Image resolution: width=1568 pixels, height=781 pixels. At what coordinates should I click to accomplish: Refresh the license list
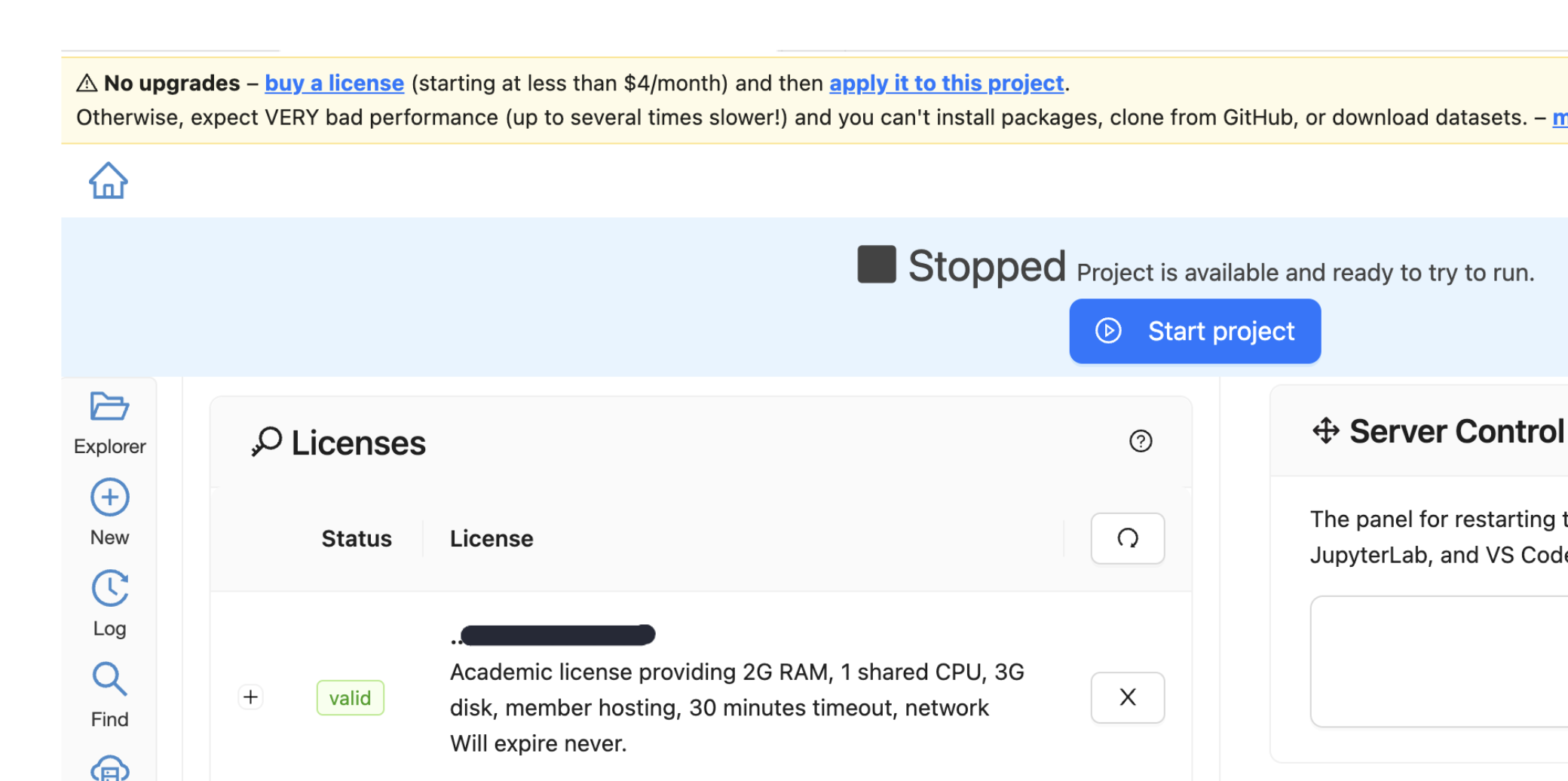(x=1127, y=538)
